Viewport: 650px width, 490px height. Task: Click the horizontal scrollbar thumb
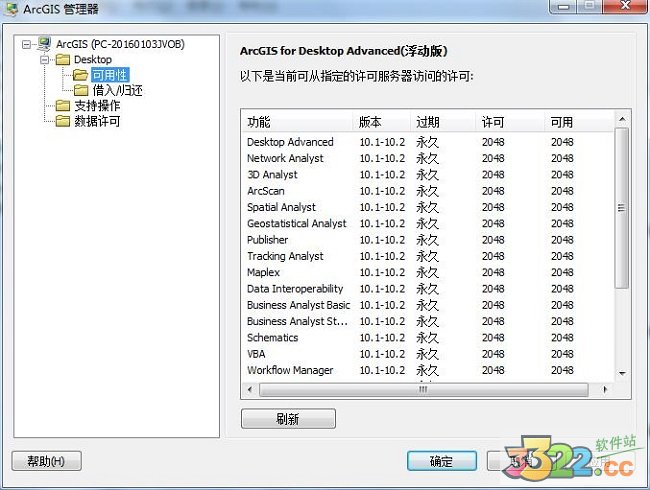423,389
